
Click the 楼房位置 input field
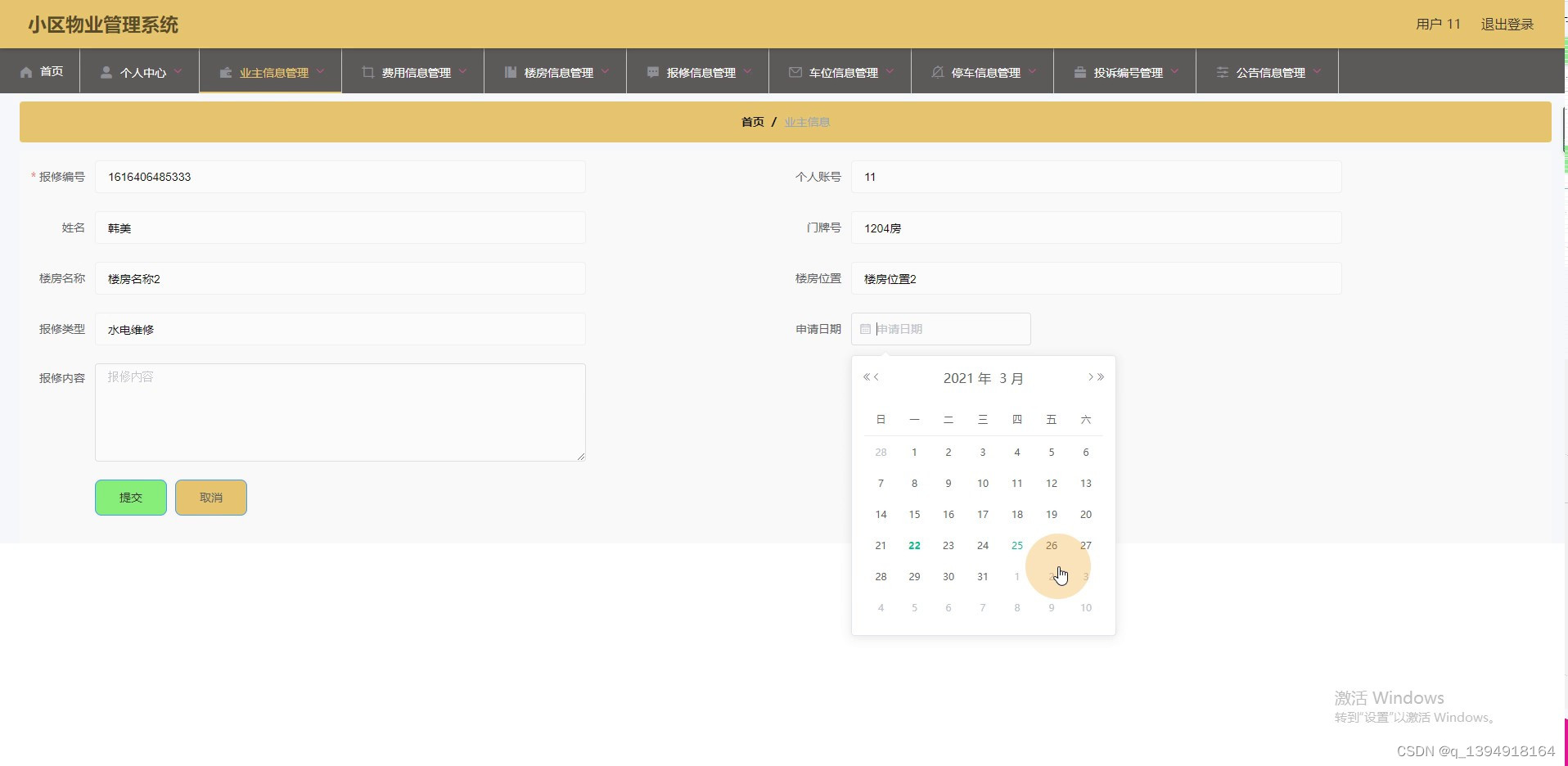(1097, 278)
